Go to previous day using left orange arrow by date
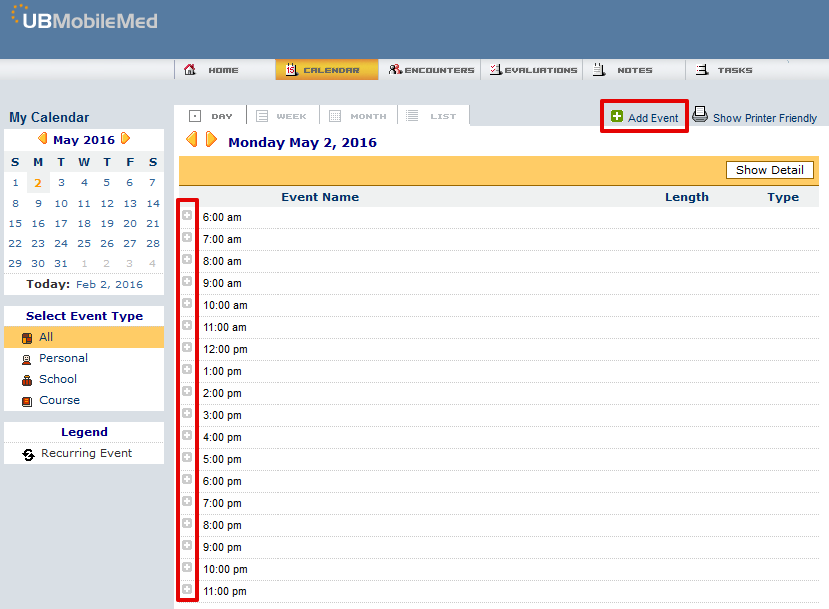 (192, 140)
